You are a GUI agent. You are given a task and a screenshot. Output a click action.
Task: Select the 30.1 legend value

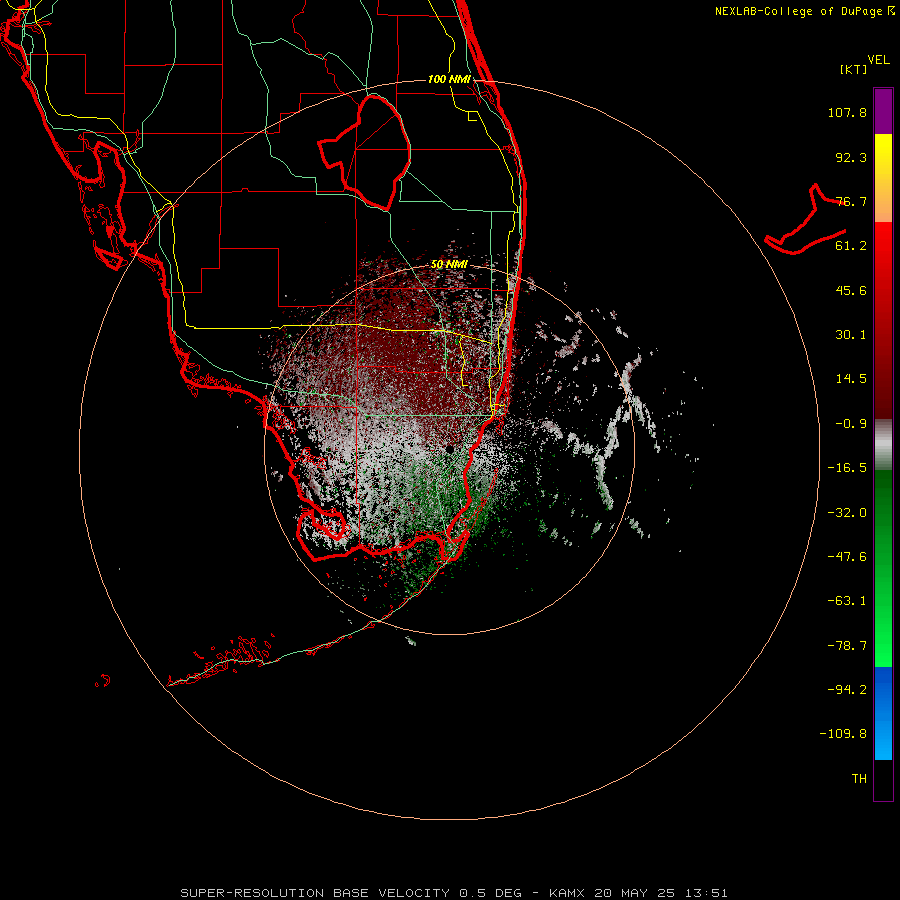pos(851,335)
